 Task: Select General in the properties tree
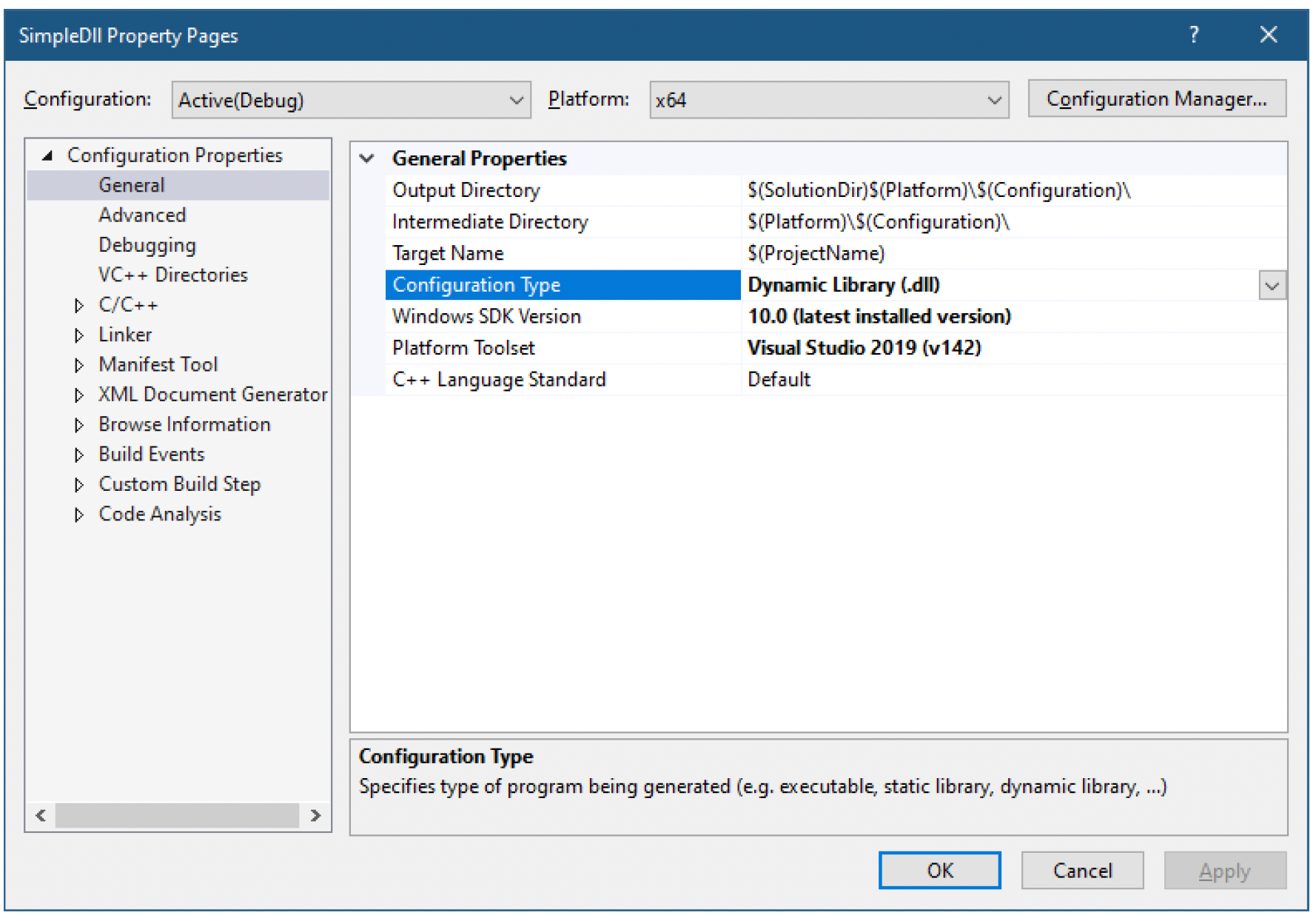point(132,185)
